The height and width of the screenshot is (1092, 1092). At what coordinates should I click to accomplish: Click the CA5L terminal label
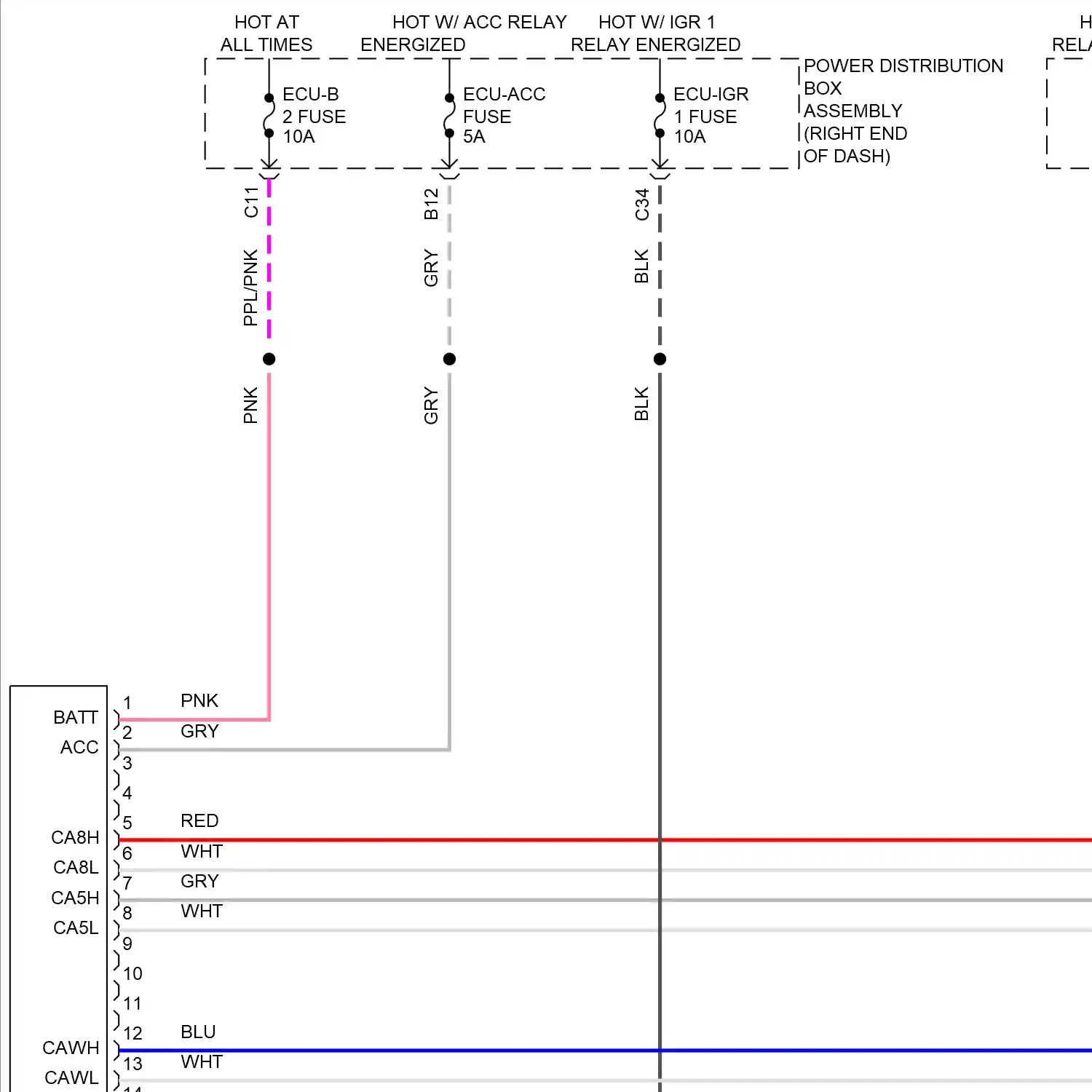click(x=76, y=928)
